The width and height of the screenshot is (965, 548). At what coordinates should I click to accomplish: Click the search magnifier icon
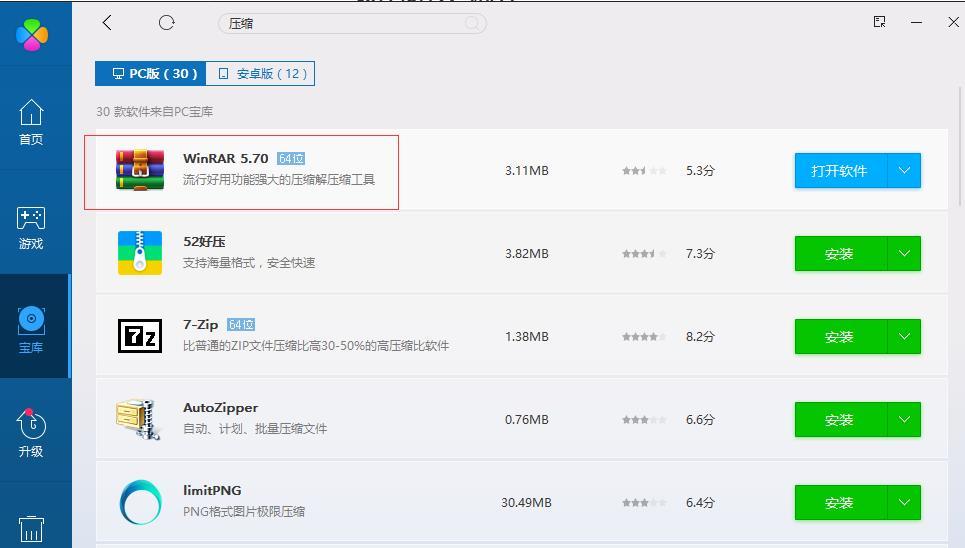point(472,23)
